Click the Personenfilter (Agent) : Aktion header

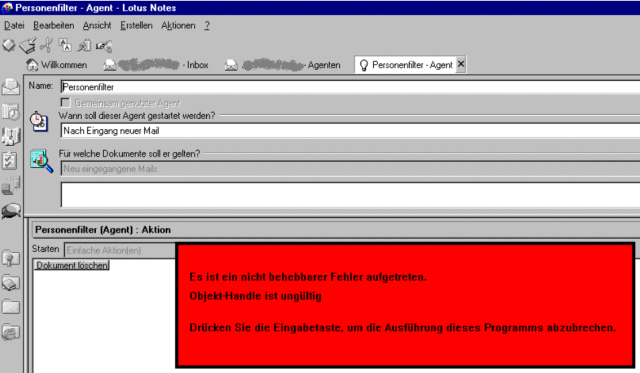103,230
